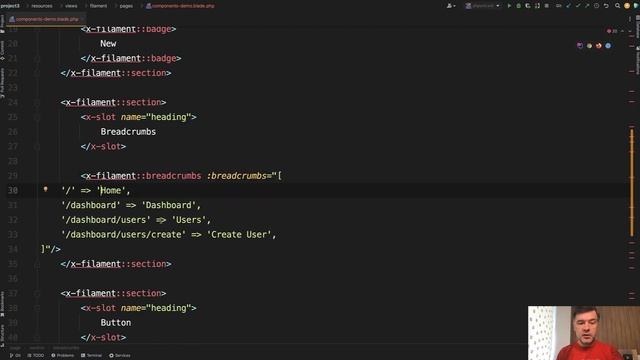Screen dimensions: 640x360
Task: Open the Structure side panel
Action: pyautogui.click(x=2, y=336)
